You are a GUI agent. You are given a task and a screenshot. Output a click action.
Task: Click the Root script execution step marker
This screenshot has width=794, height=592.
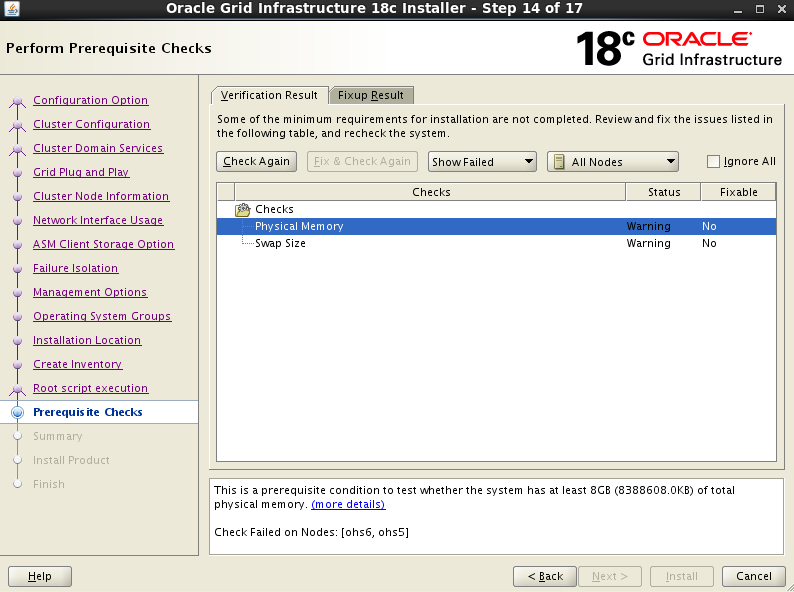[17, 389]
